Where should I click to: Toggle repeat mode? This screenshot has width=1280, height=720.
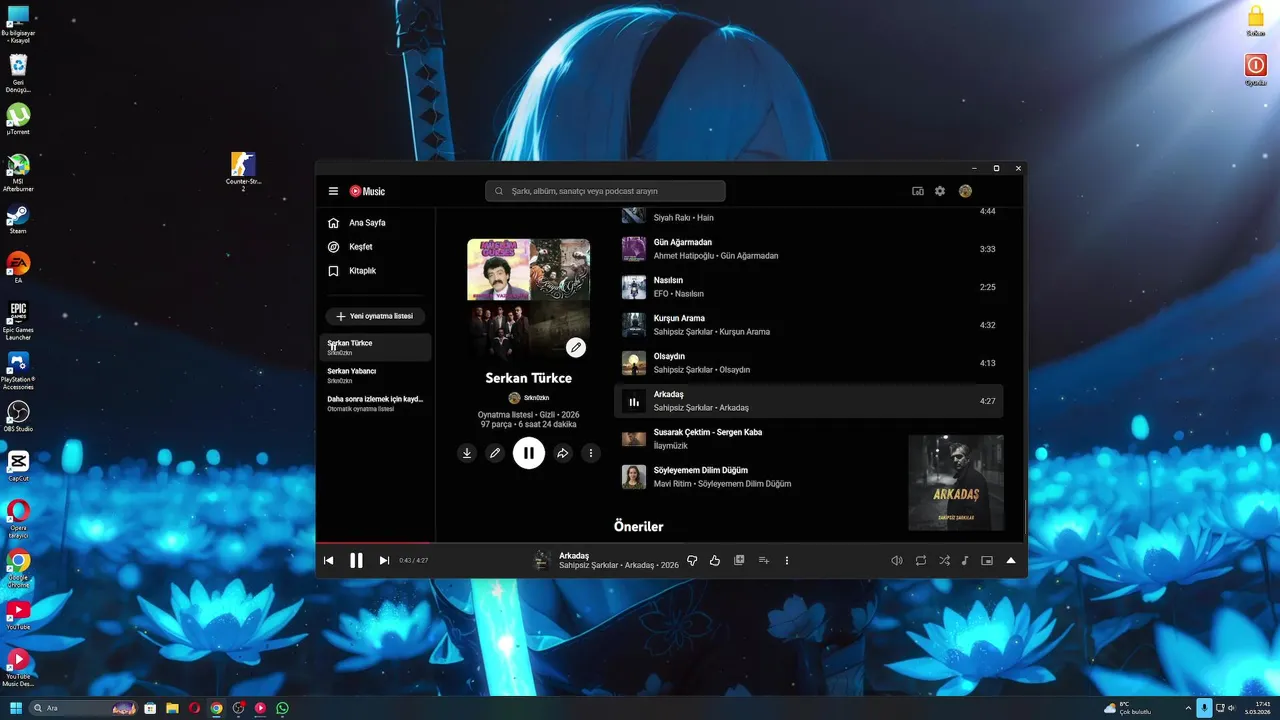point(921,561)
